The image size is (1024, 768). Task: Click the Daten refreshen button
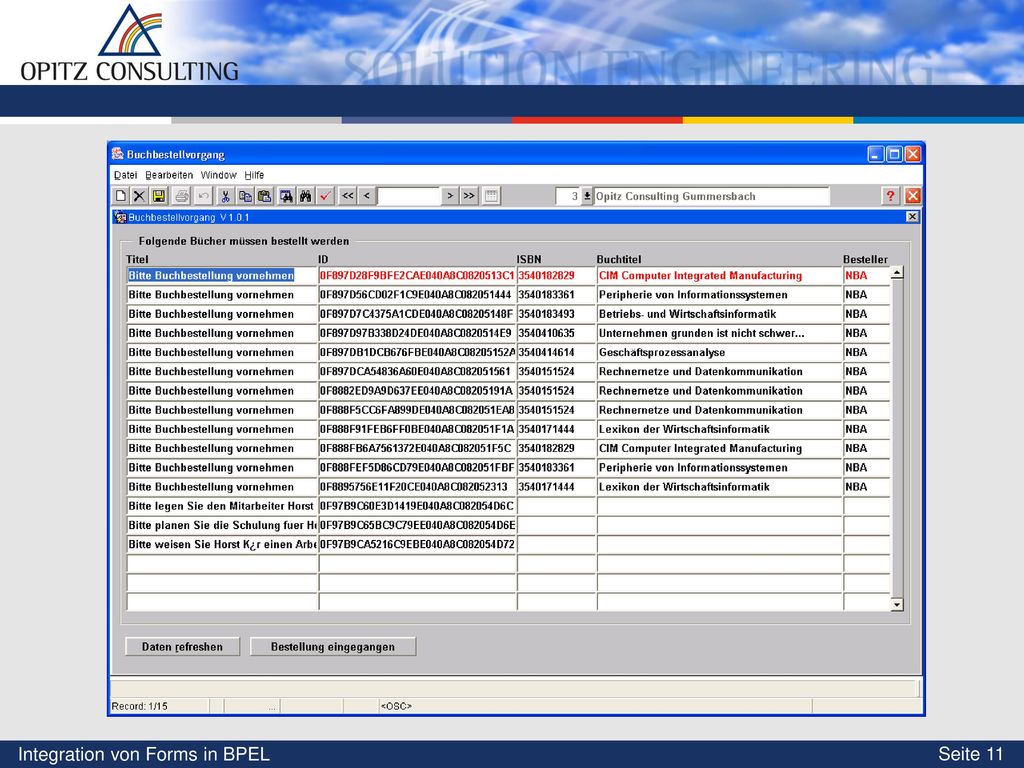(182, 647)
